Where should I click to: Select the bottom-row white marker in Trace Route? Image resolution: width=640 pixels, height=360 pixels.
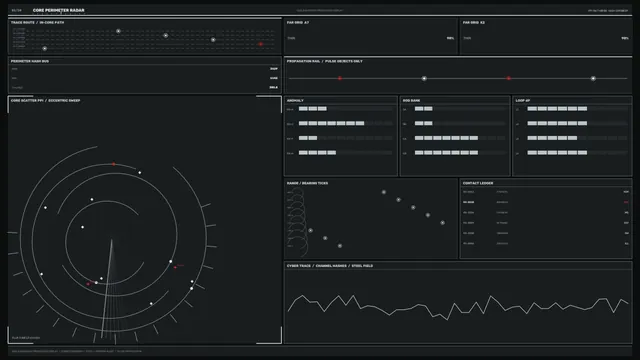click(x=45, y=49)
